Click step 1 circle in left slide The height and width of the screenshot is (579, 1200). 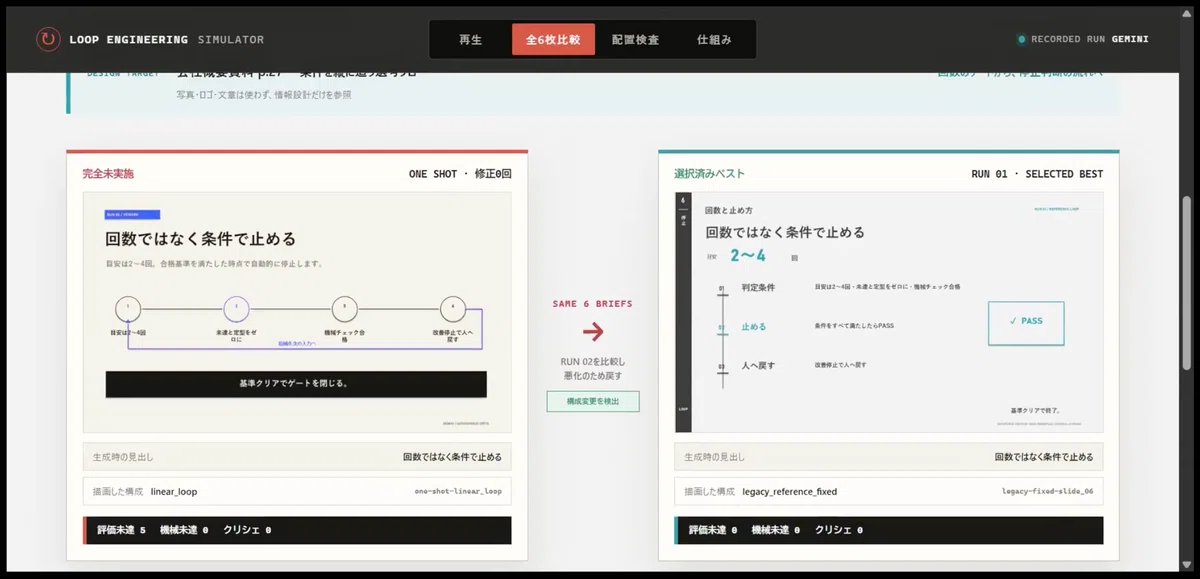click(x=128, y=308)
